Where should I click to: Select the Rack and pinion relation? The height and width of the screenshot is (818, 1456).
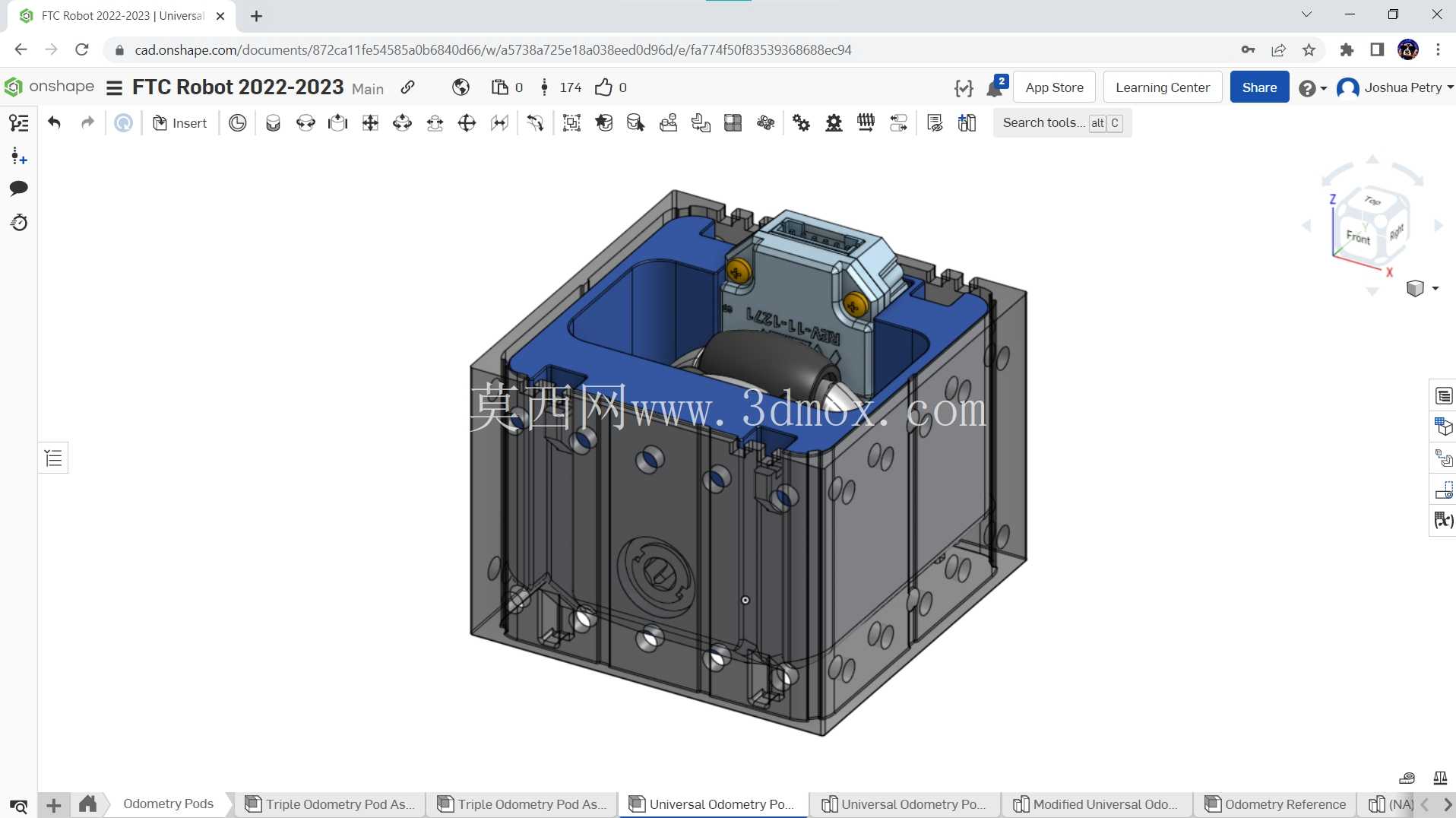pyautogui.click(x=834, y=123)
